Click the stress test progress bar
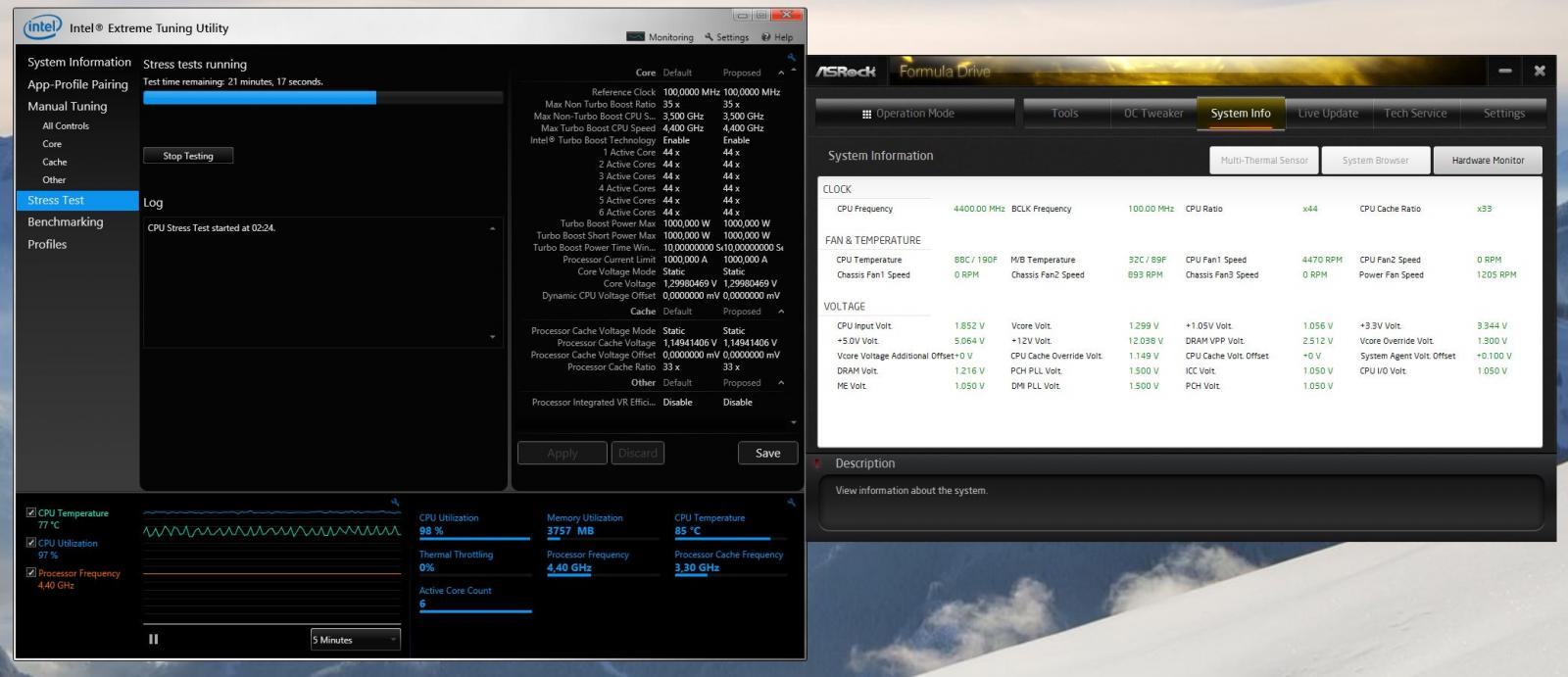 (x=322, y=98)
